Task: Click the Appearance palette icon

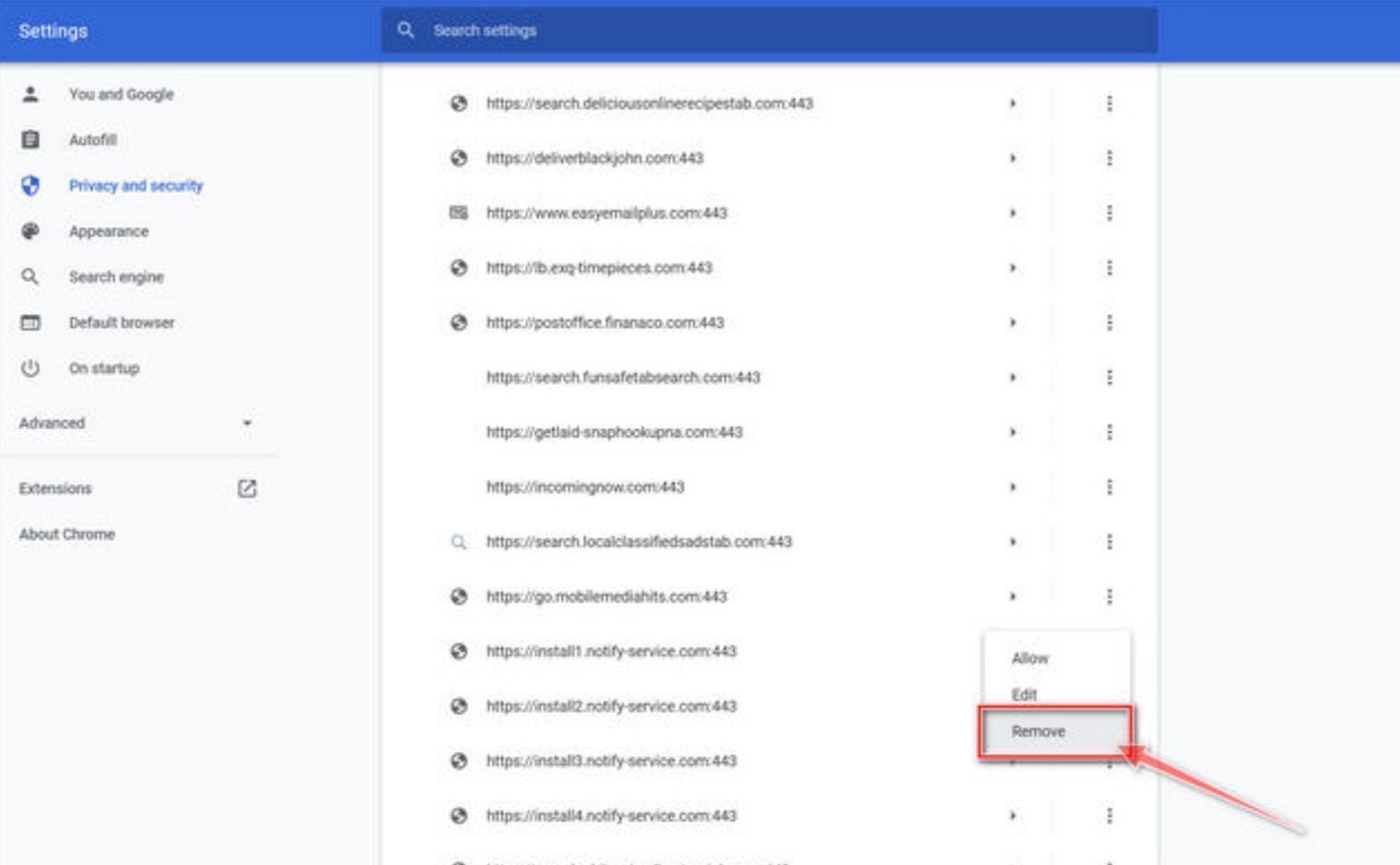Action: (x=30, y=231)
